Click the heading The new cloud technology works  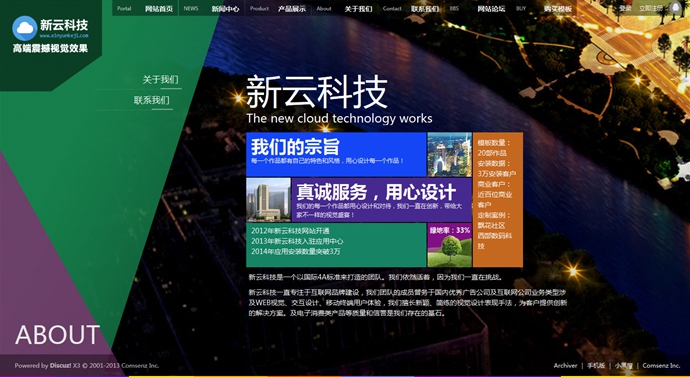[339, 118]
